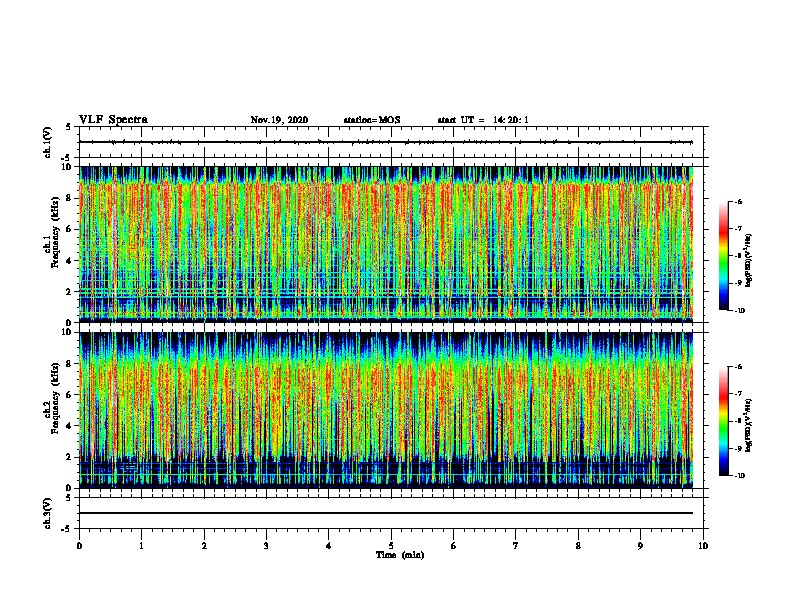Select the start UT time "14:20: 1"
The height and width of the screenshot is (612, 792).
coord(511,120)
